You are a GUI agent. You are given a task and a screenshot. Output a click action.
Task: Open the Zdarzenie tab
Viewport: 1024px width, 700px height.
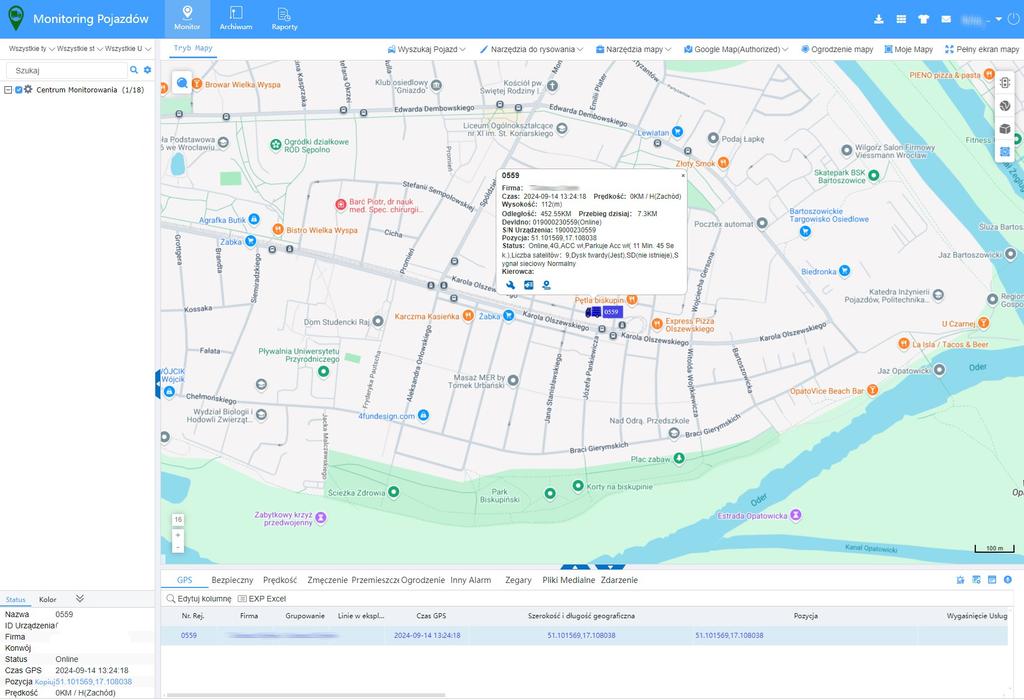click(619, 580)
